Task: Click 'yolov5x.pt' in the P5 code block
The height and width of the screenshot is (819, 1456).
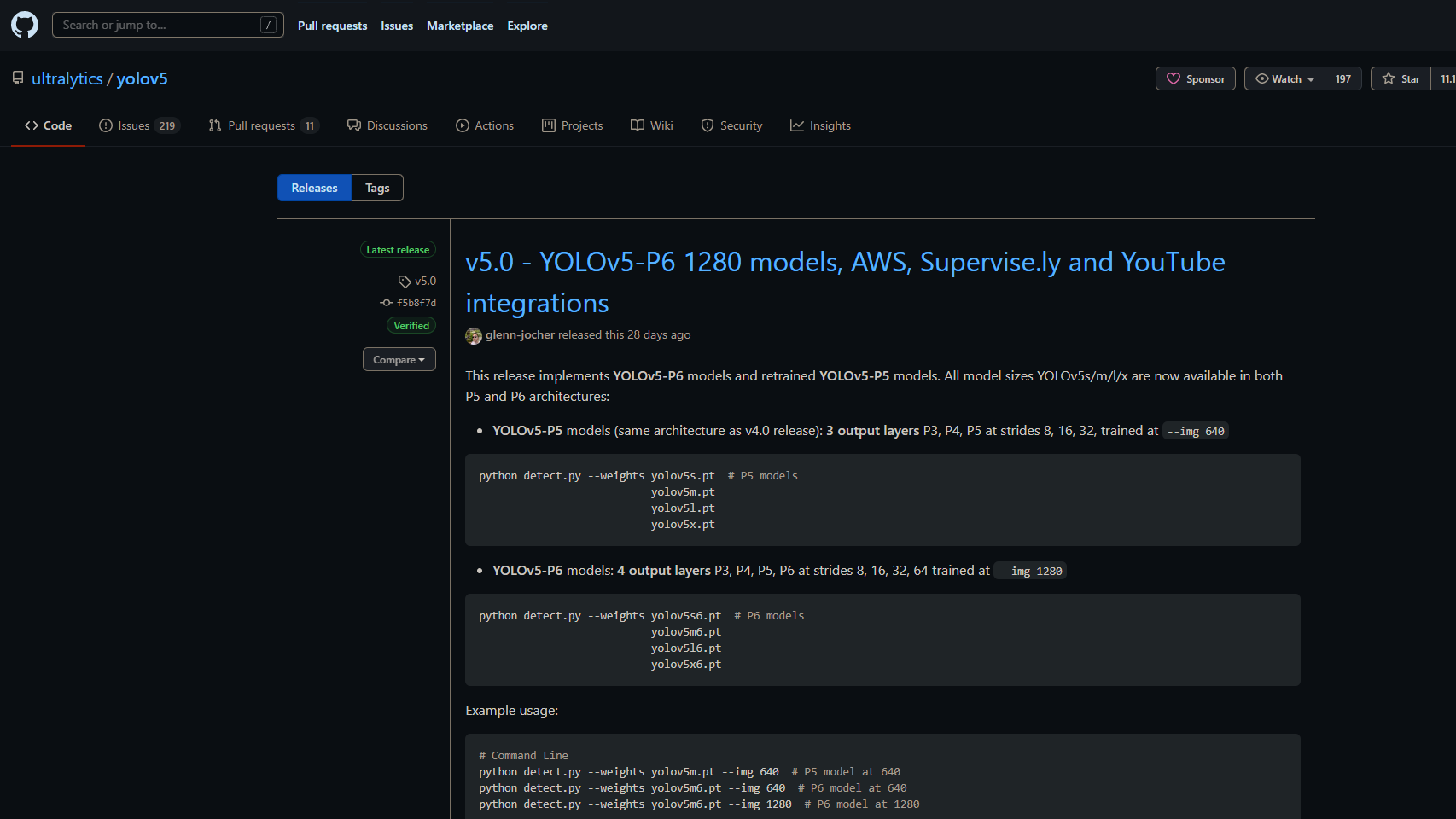Action: click(x=683, y=525)
